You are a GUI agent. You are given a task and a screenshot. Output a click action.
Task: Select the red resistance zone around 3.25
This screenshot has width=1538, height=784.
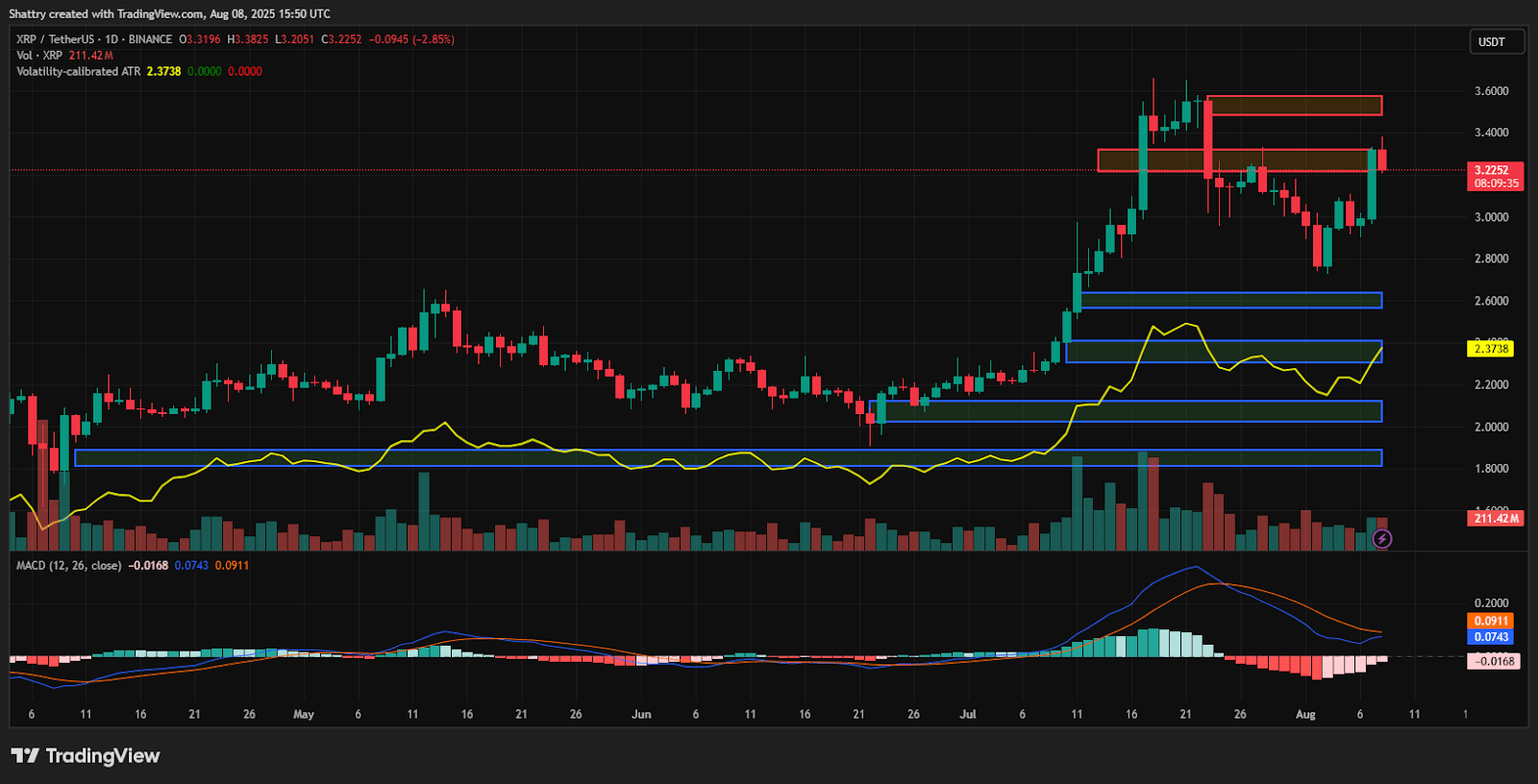1239,159
